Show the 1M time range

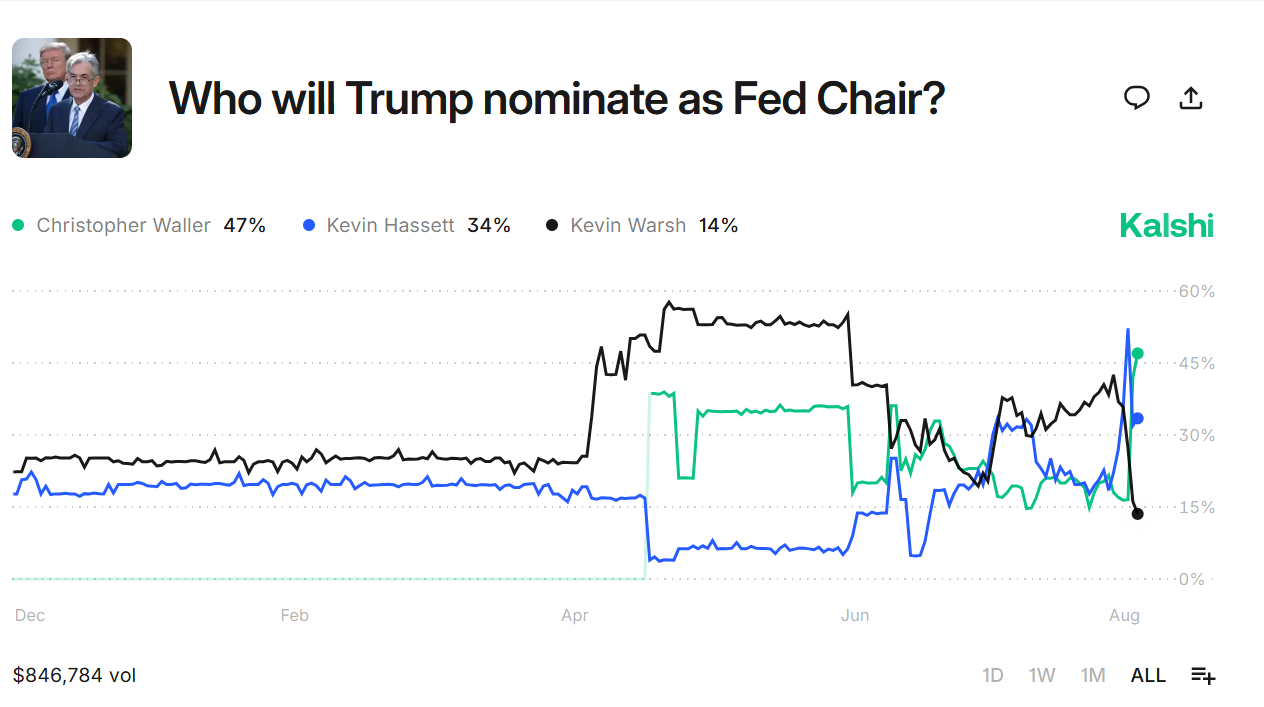point(1093,676)
